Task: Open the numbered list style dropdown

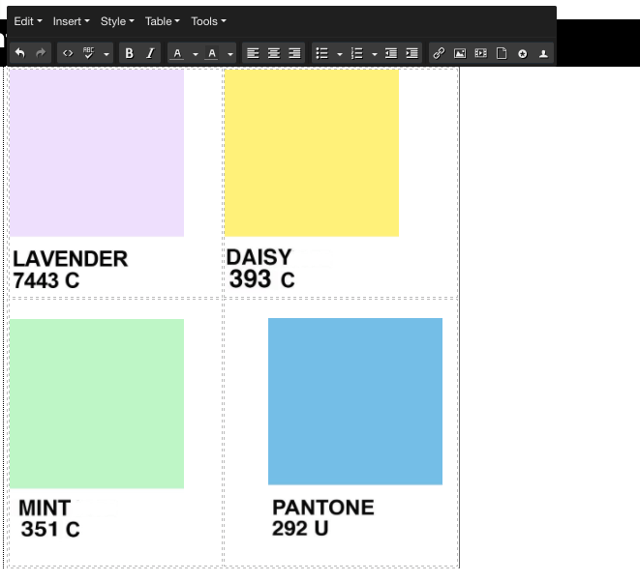Action: (x=374, y=53)
